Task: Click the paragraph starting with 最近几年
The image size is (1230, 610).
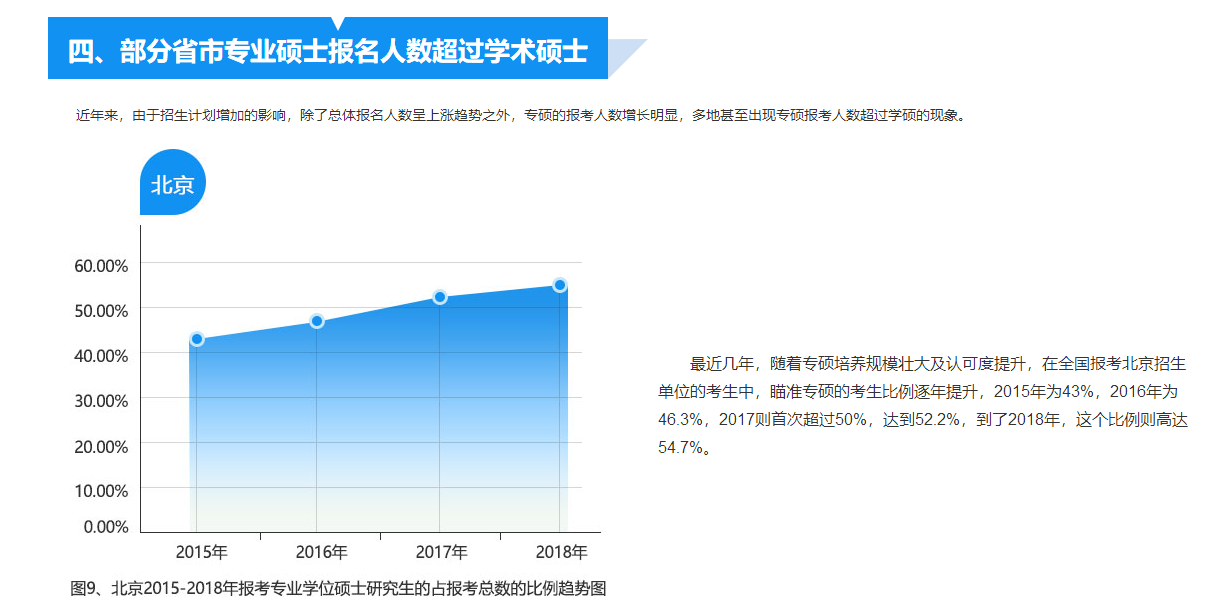Action: 922,405
